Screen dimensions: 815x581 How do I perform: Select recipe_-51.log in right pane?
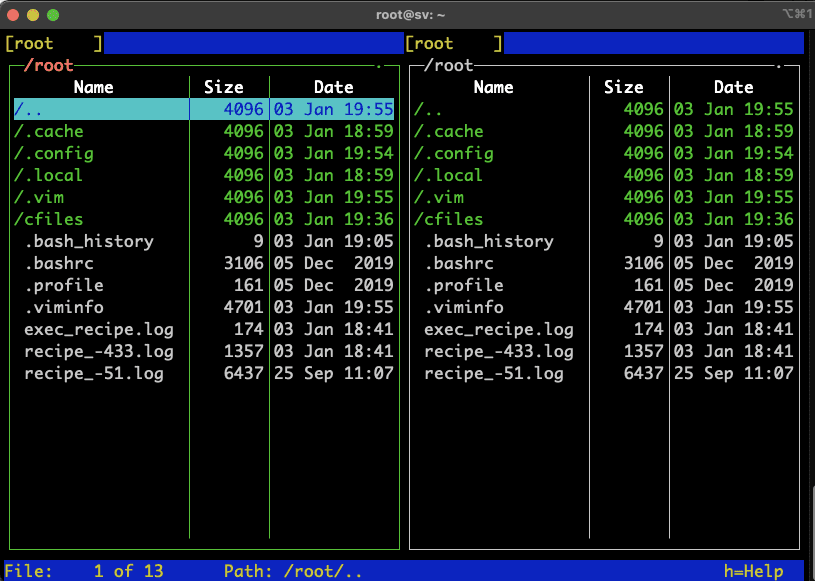click(x=604, y=373)
